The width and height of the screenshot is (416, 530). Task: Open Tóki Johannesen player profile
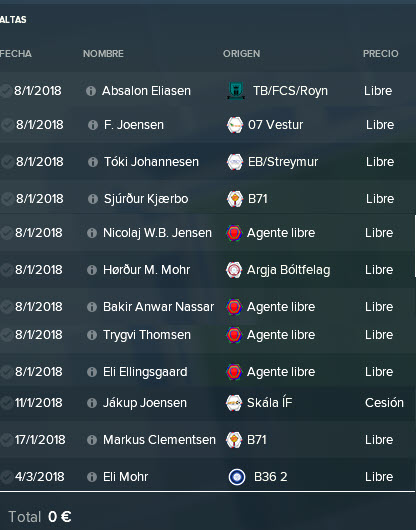click(x=151, y=162)
